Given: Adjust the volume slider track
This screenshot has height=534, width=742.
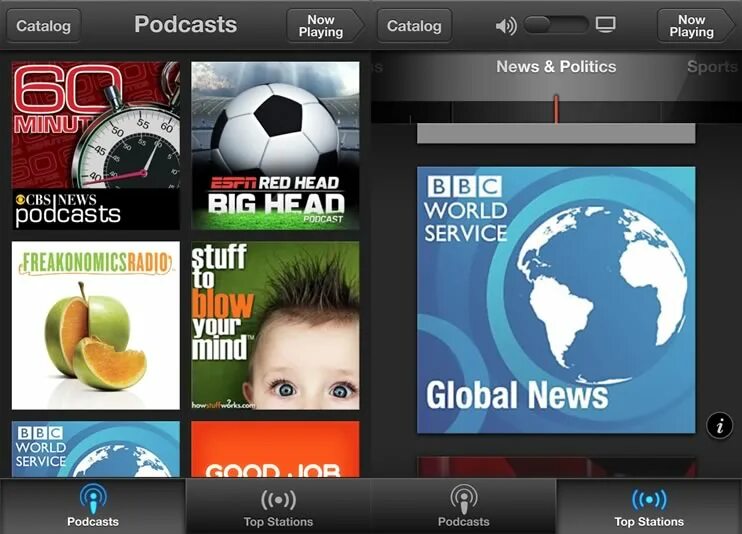Looking at the screenshot, I should point(556,25).
